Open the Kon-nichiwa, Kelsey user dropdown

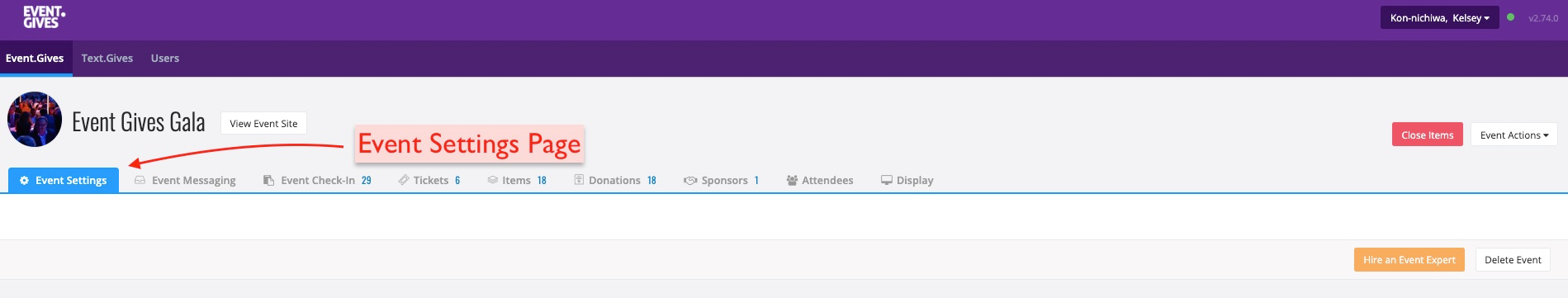click(1439, 17)
